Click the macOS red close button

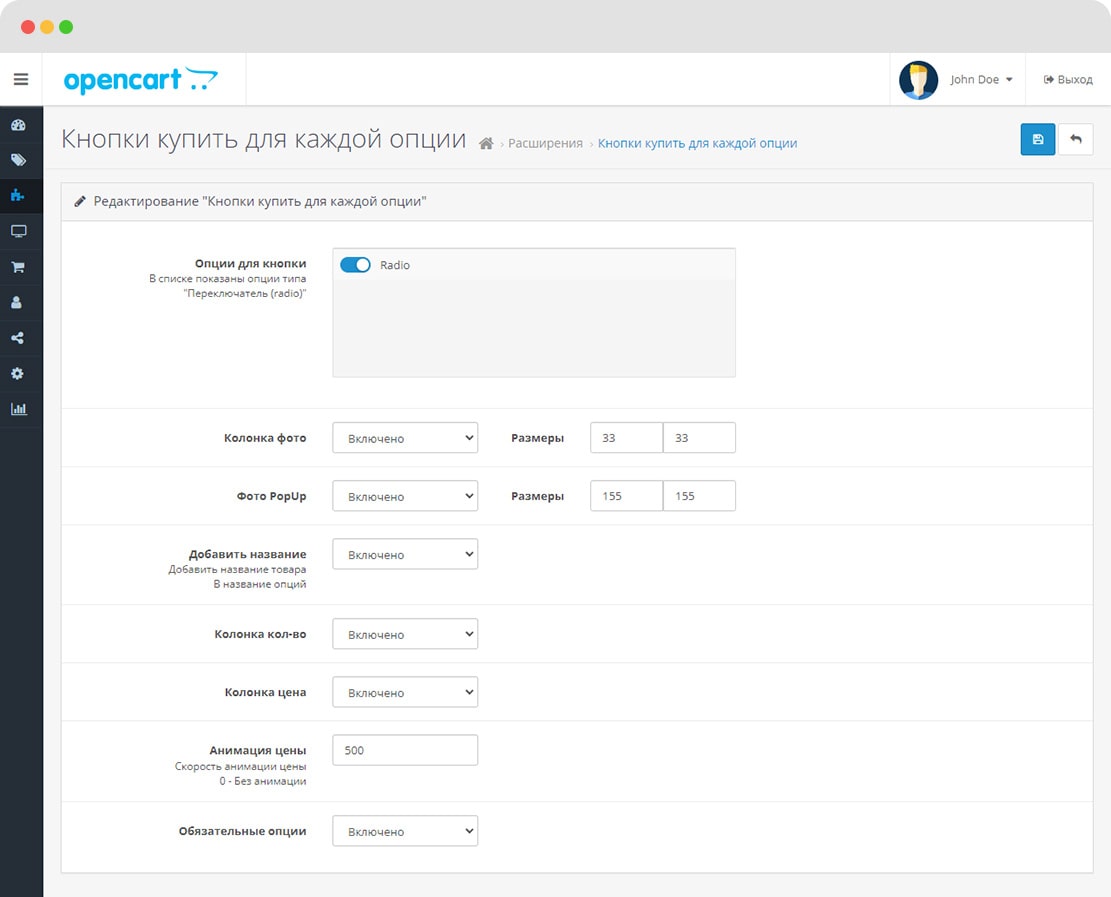(28, 27)
